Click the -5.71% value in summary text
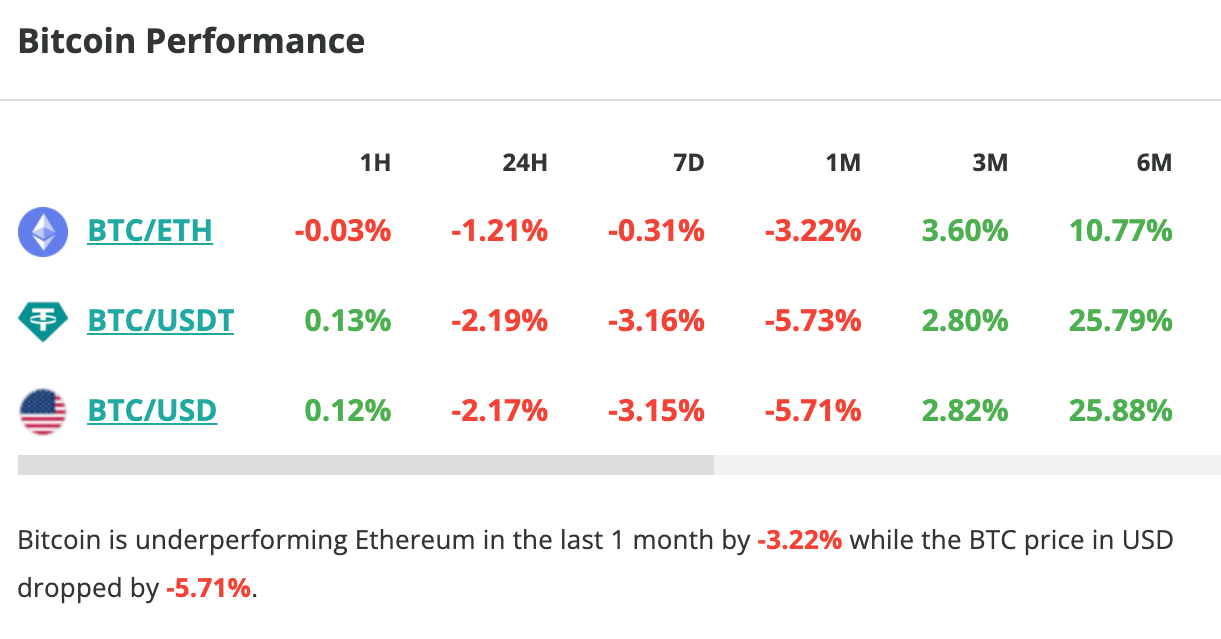 coord(212,588)
